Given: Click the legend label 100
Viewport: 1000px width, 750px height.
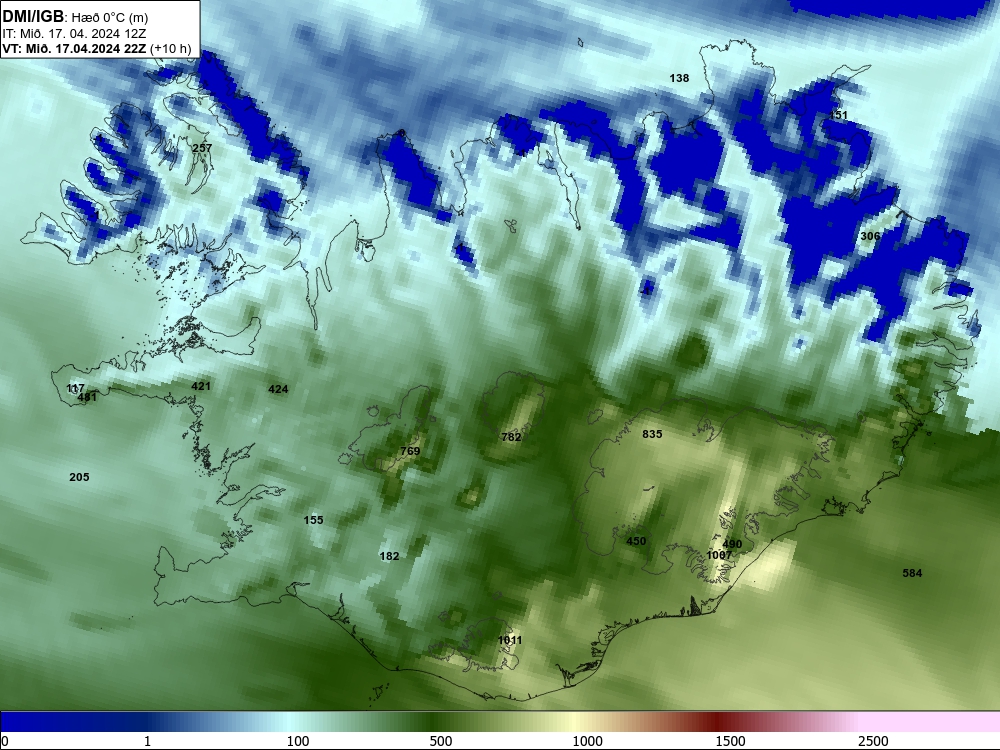Looking at the screenshot, I should (x=298, y=740).
